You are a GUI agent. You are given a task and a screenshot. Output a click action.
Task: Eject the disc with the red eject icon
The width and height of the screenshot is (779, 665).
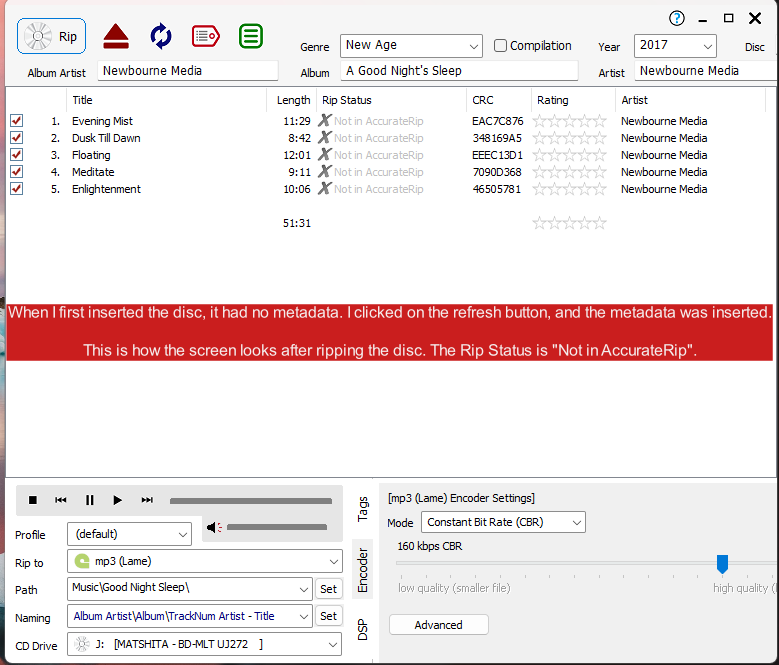coord(116,37)
